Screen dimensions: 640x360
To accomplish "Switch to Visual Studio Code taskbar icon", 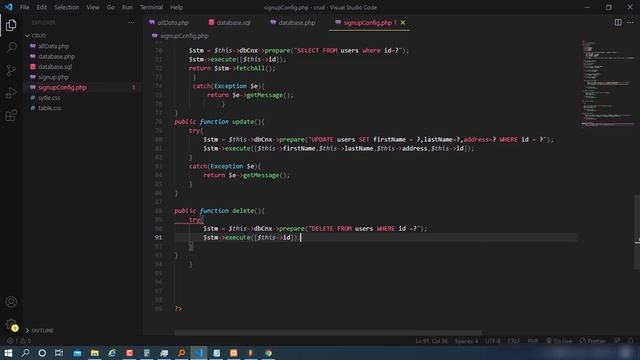I will tap(199, 353).
